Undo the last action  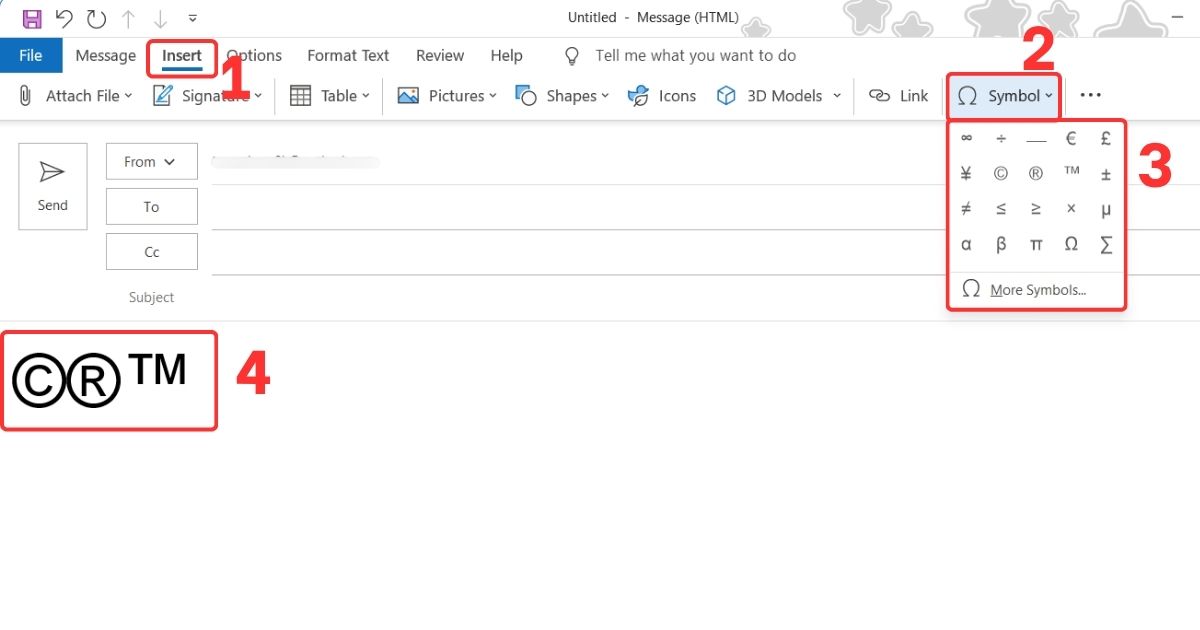coord(63,18)
